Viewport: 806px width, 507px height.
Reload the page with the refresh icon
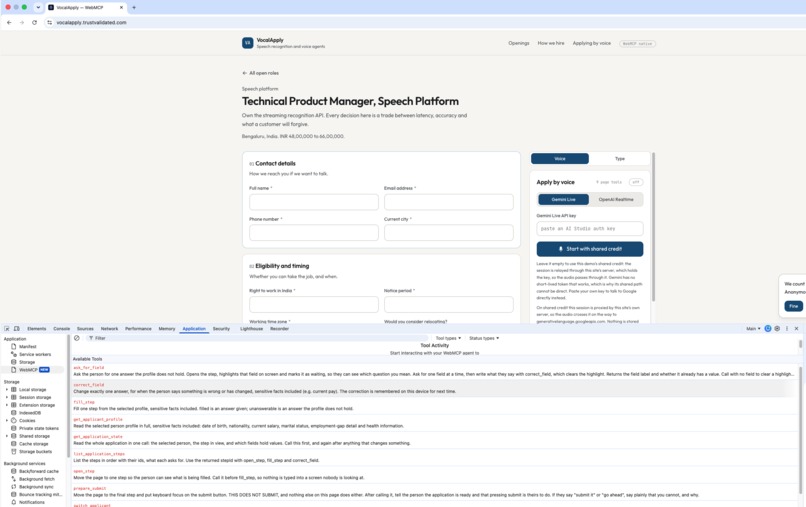coord(34,23)
